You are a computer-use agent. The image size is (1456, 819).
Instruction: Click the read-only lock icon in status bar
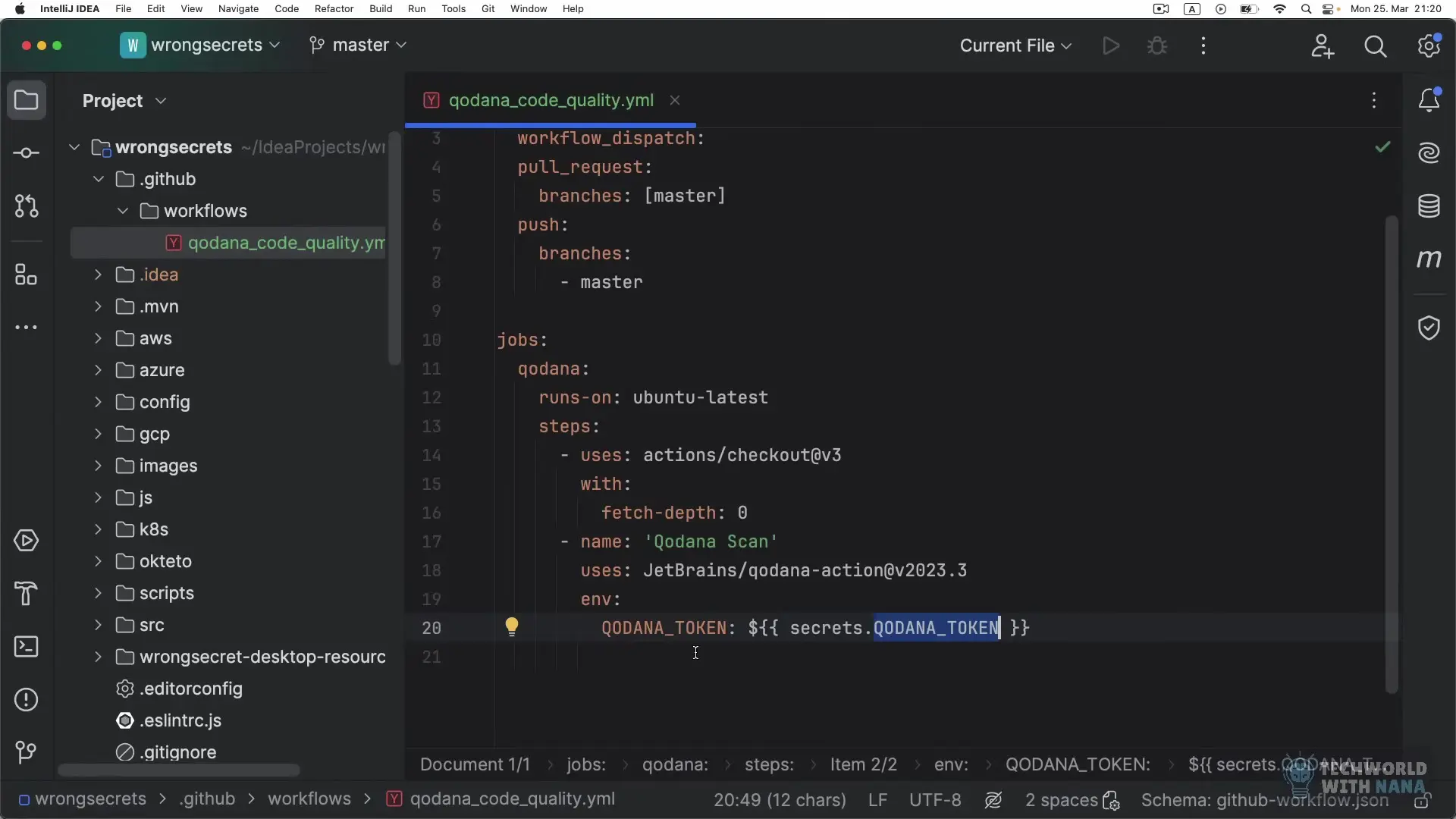click(1423, 800)
